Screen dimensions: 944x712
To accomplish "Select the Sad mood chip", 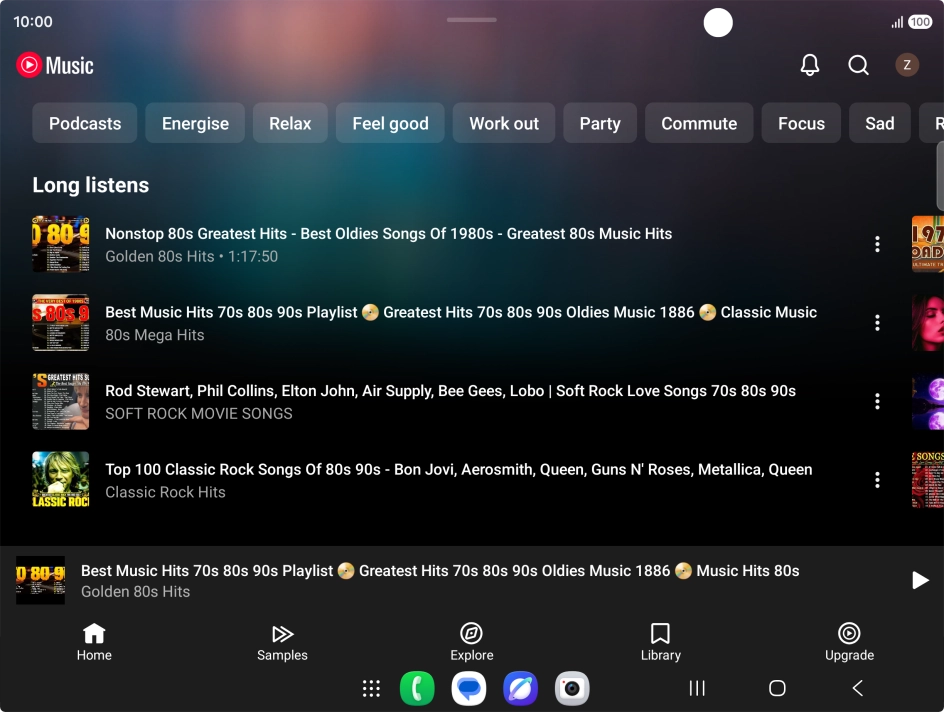I will (880, 123).
